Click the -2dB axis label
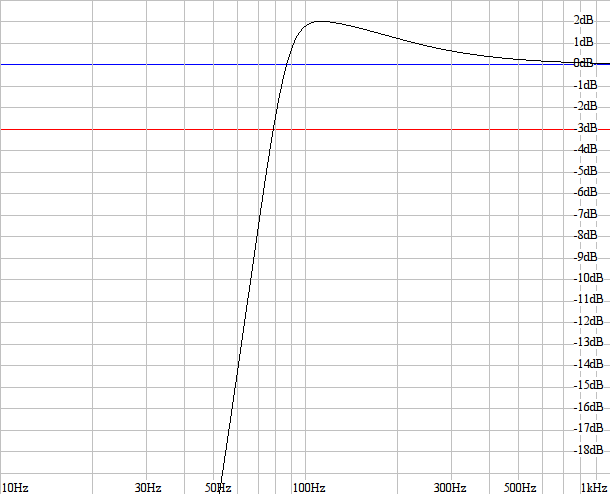610x494 pixels. [585, 106]
